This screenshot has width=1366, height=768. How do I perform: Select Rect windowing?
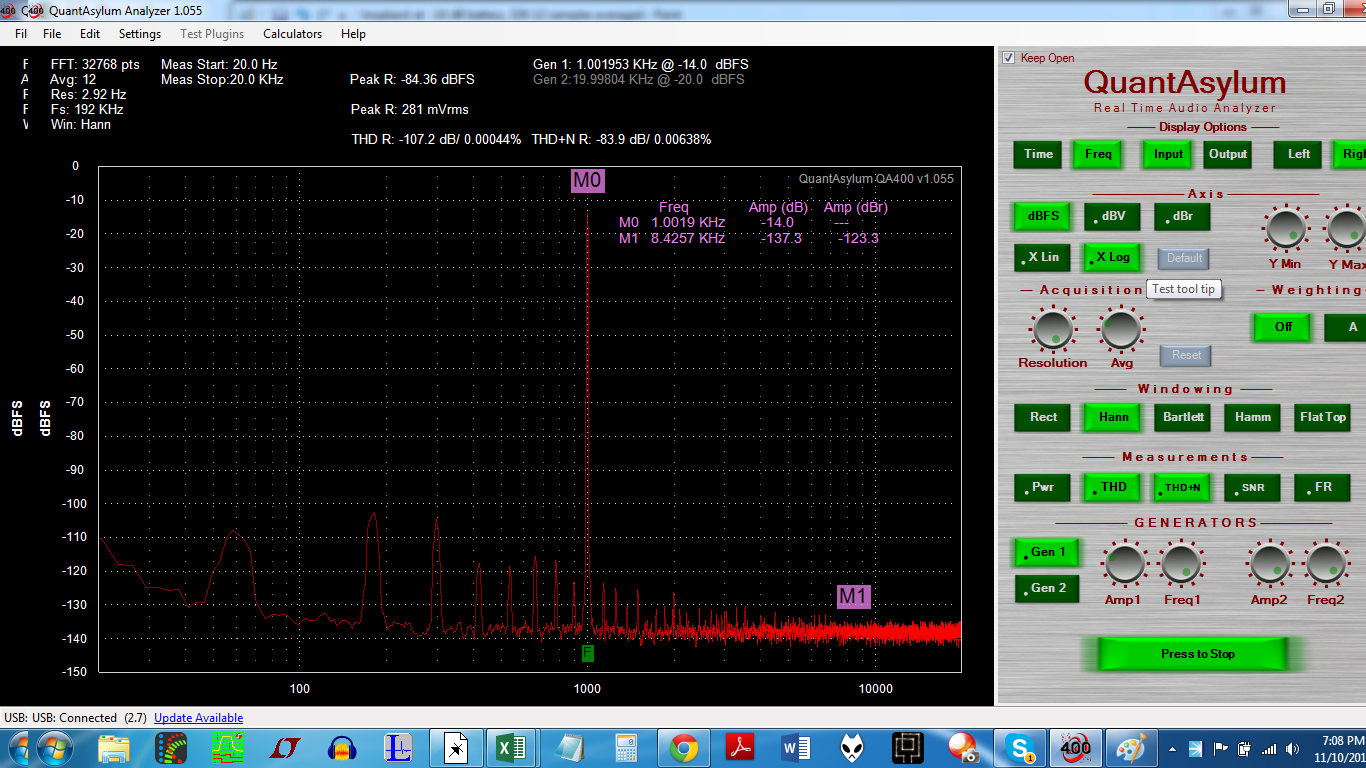tap(1043, 417)
